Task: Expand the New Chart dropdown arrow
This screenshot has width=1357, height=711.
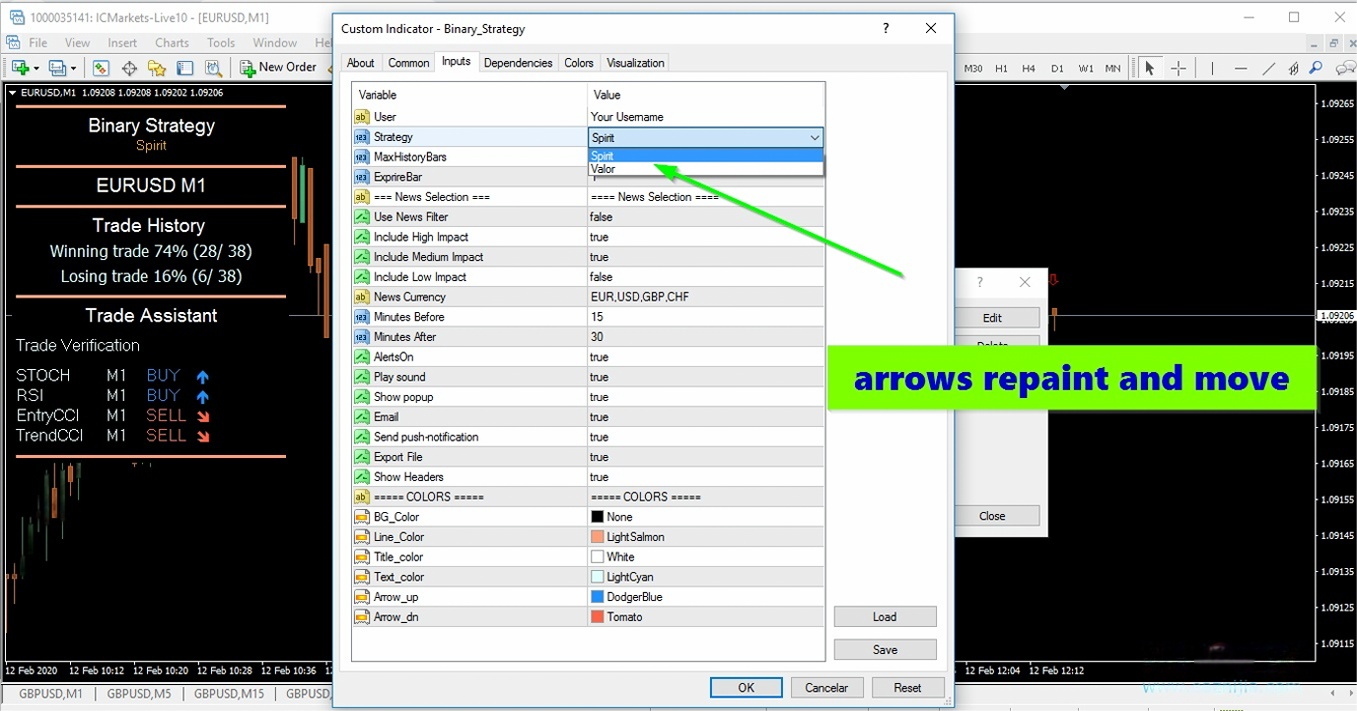Action: [36, 68]
